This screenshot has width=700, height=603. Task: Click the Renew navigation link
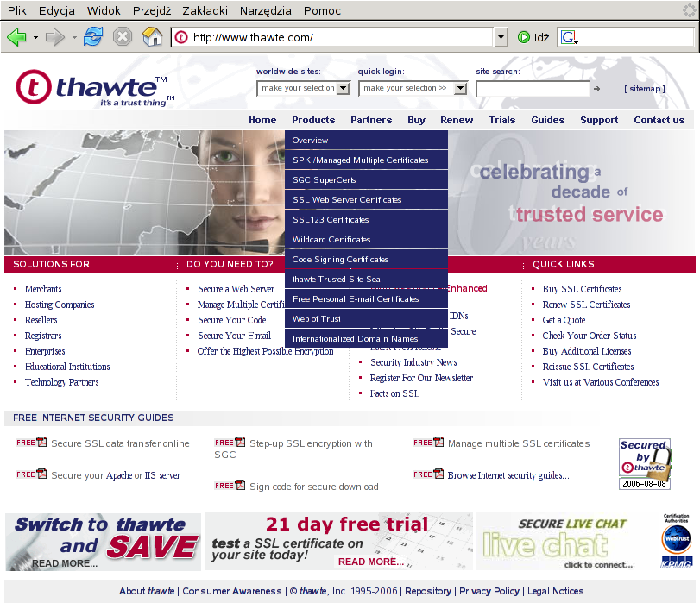click(457, 120)
